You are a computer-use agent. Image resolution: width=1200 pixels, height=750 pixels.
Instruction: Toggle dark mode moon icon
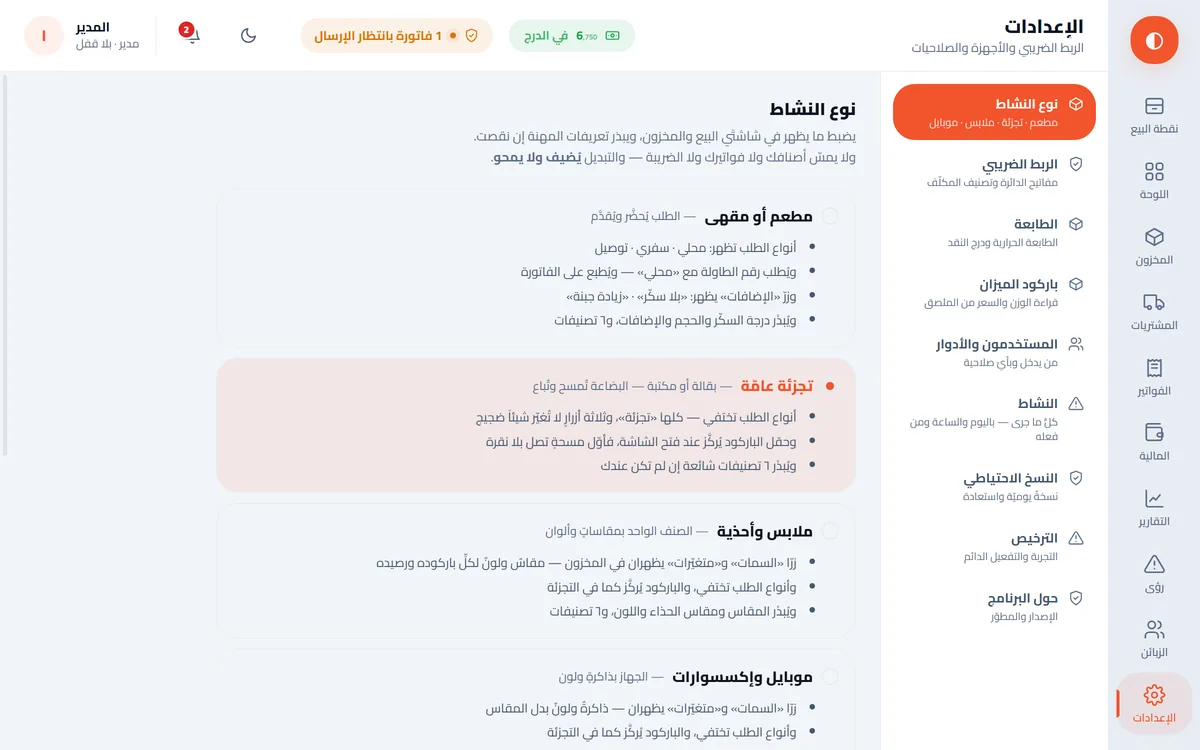(249, 35)
